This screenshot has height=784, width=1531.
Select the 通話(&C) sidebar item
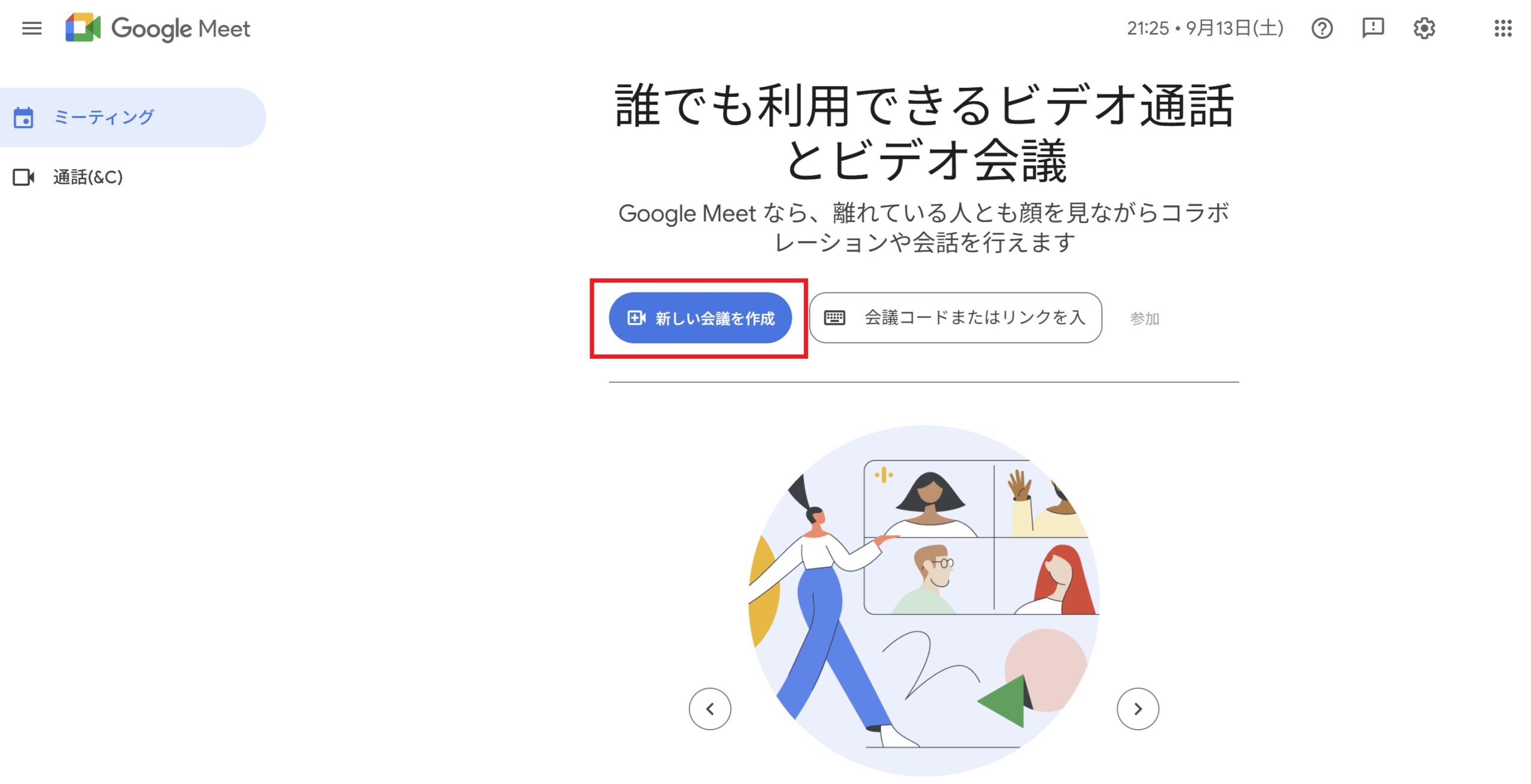[x=88, y=177]
